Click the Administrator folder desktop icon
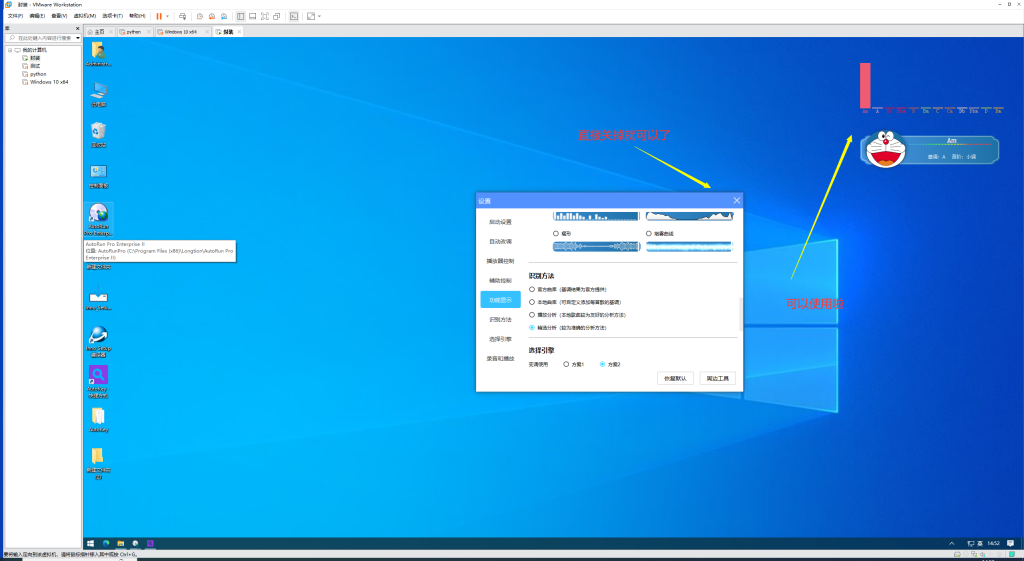Image resolution: width=1024 pixels, height=561 pixels. tap(99, 54)
